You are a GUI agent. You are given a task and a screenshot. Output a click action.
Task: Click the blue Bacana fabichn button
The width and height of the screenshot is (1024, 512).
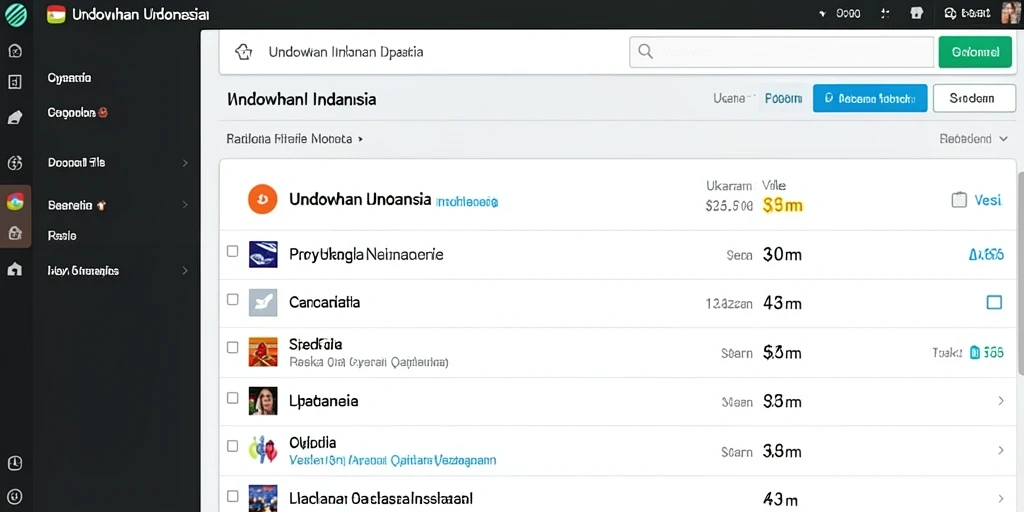point(870,99)
